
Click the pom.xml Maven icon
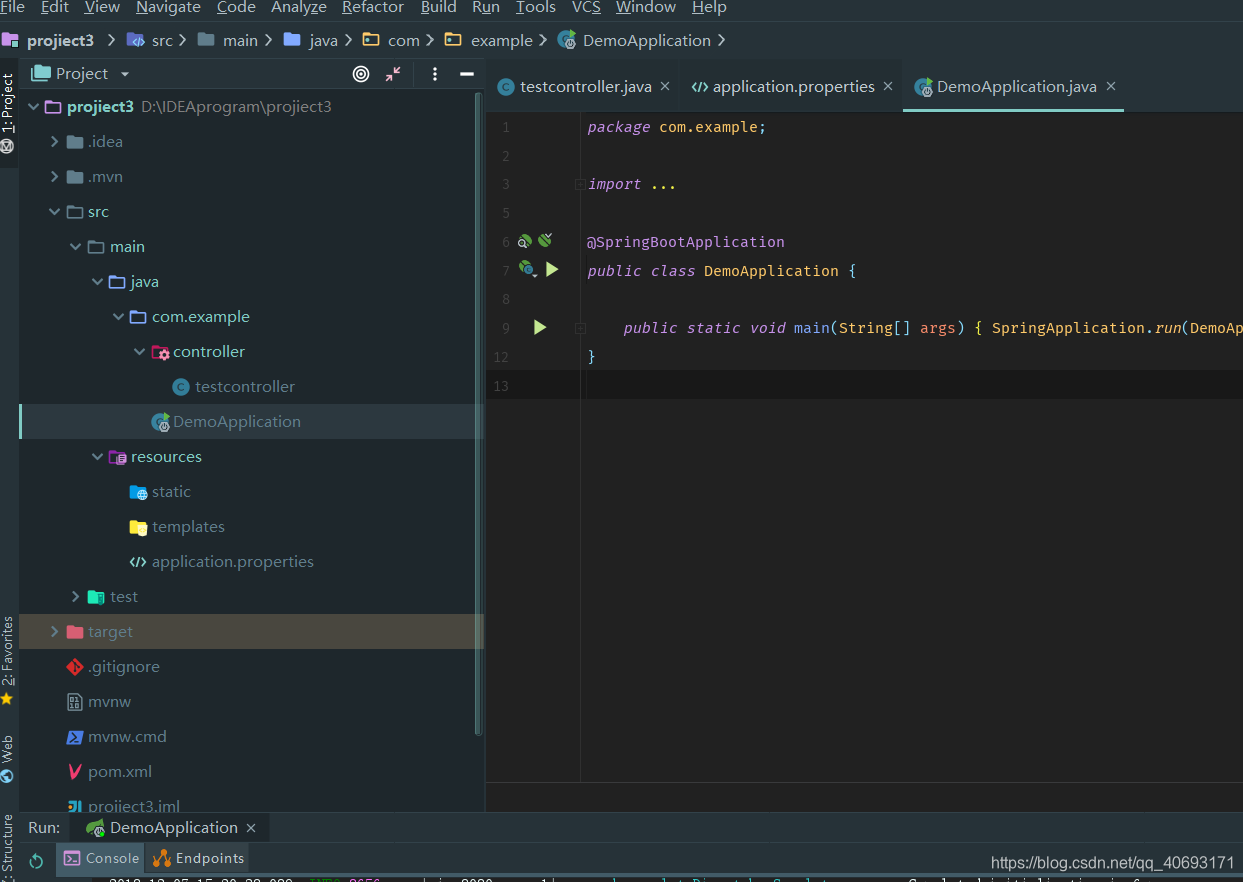74,772
